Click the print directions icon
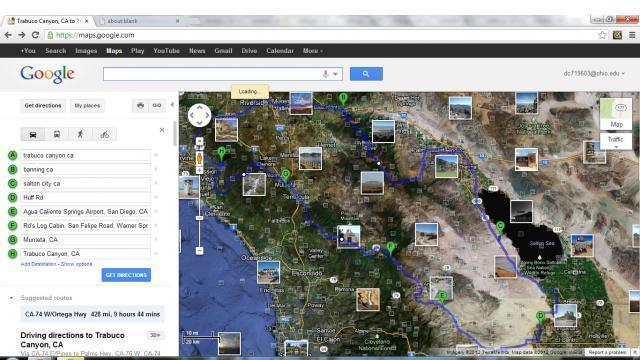 click(x=140, y=105)
